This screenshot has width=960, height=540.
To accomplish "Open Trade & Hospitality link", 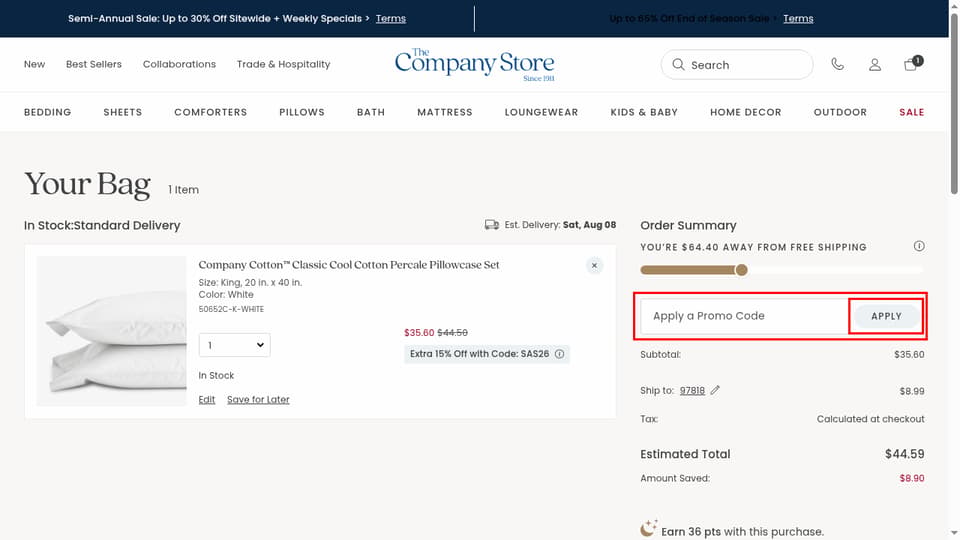I will click(283, 64).
